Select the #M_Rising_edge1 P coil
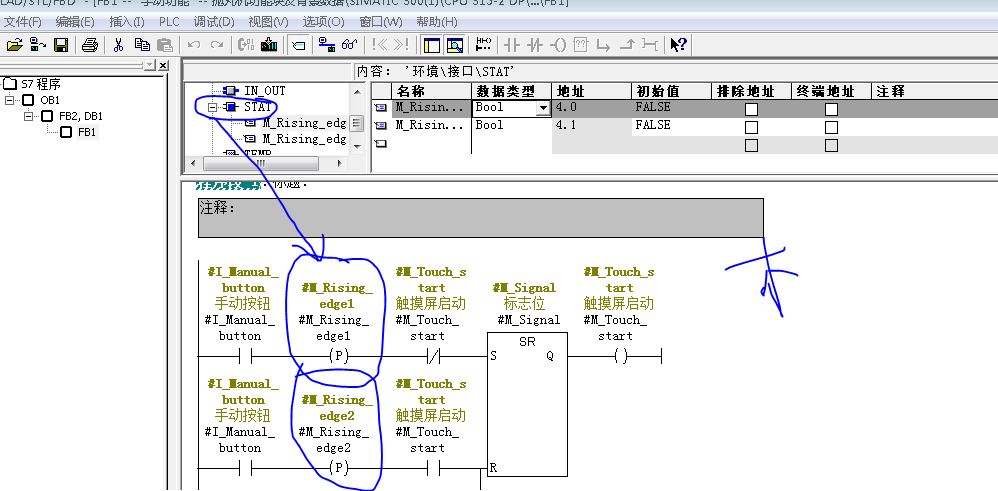 (x=339, y=357)
